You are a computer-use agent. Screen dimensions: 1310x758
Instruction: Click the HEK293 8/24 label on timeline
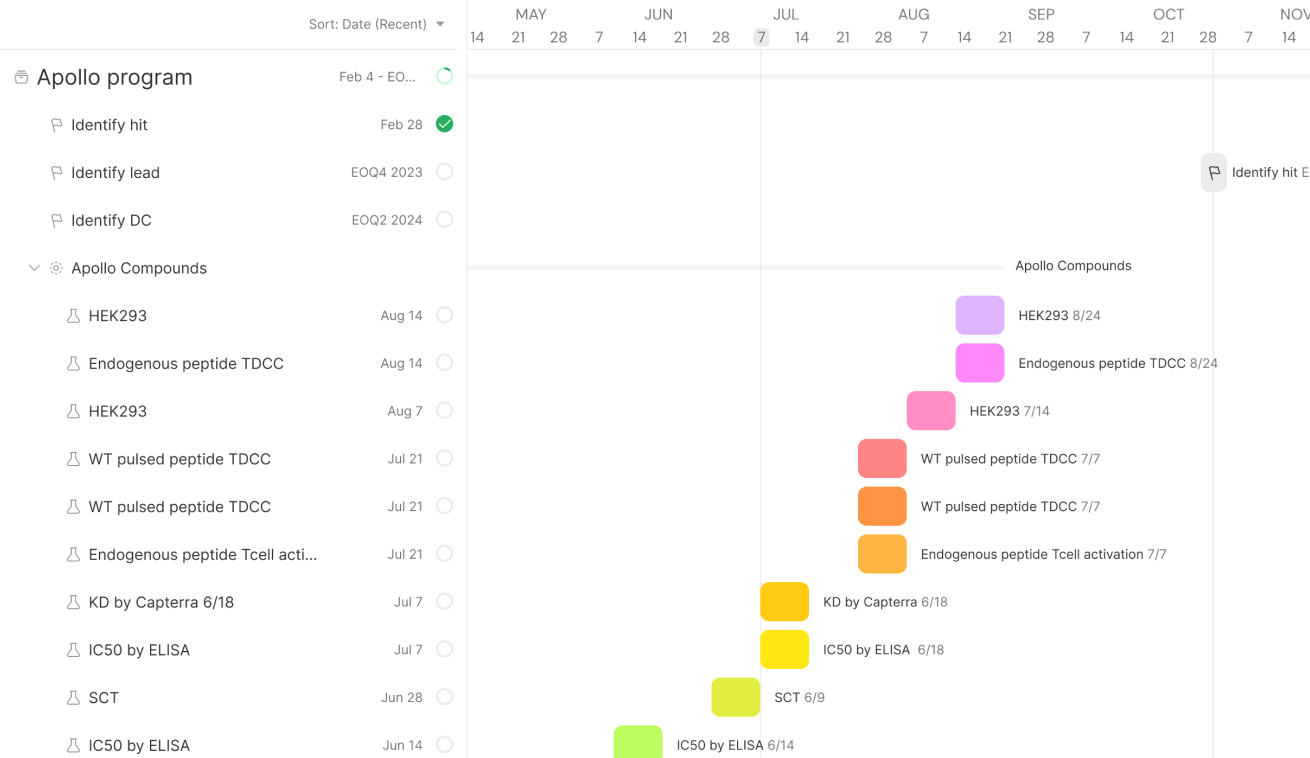1059,315
